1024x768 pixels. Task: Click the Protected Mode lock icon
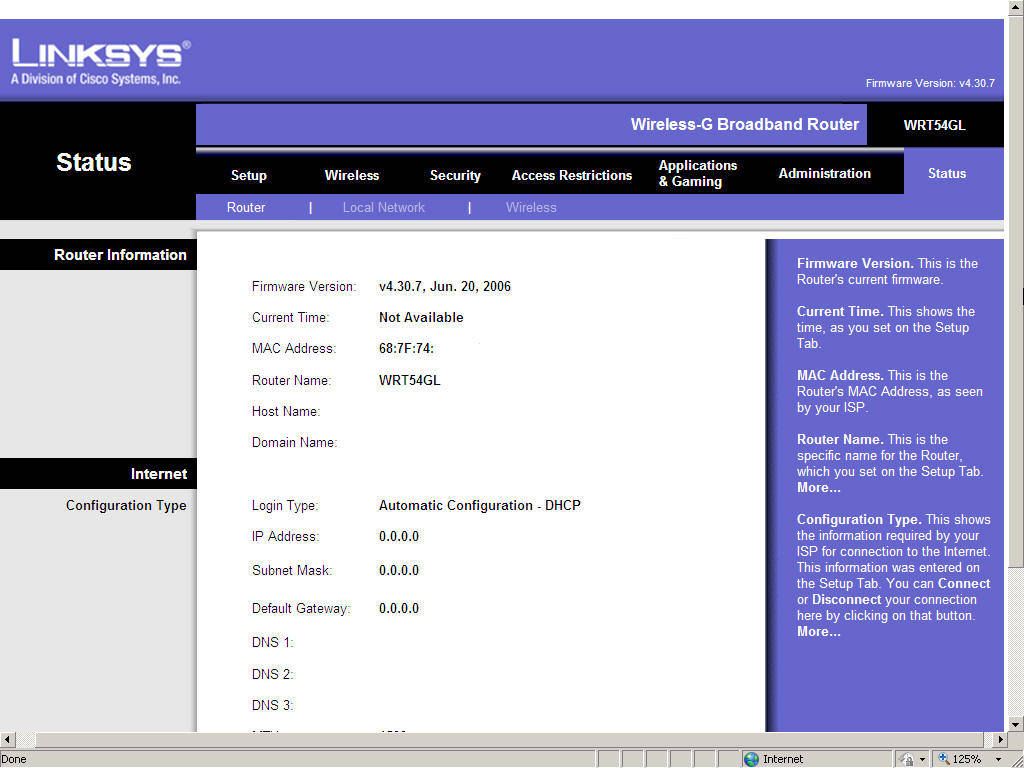pos(906,759)
